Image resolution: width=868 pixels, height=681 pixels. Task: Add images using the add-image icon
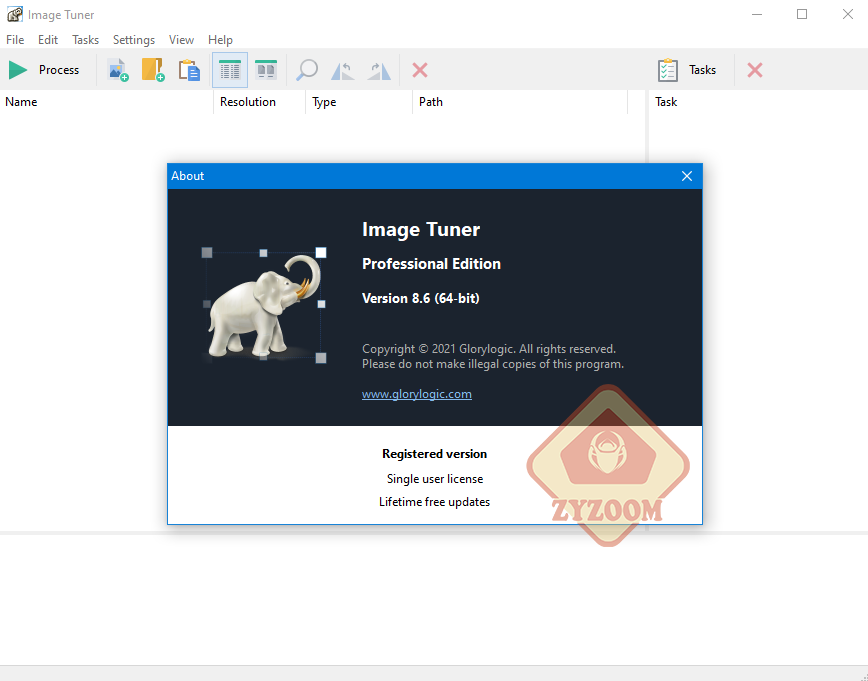point(118,70)
